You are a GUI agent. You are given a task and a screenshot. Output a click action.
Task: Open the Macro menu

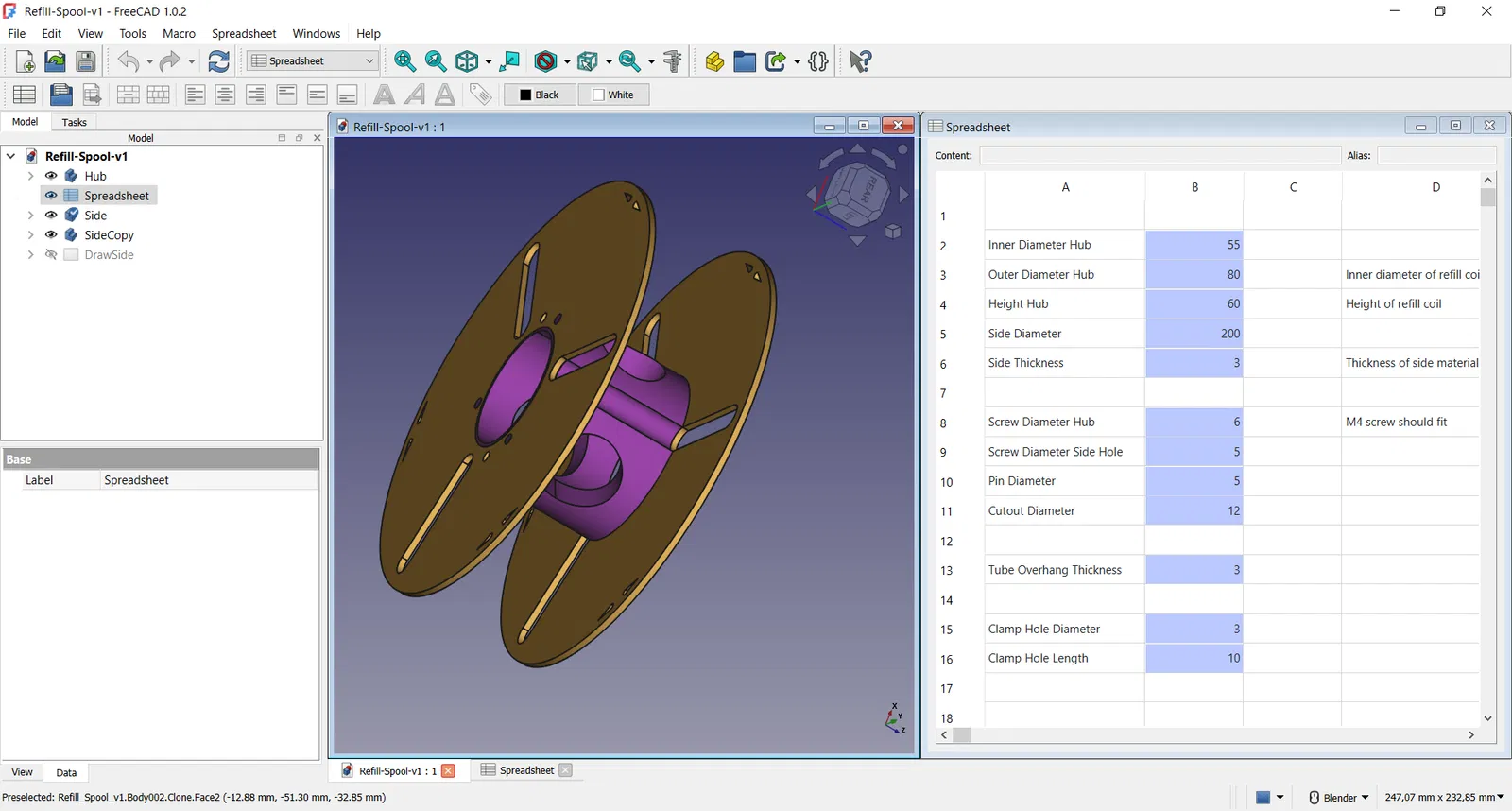pos(179,33)
